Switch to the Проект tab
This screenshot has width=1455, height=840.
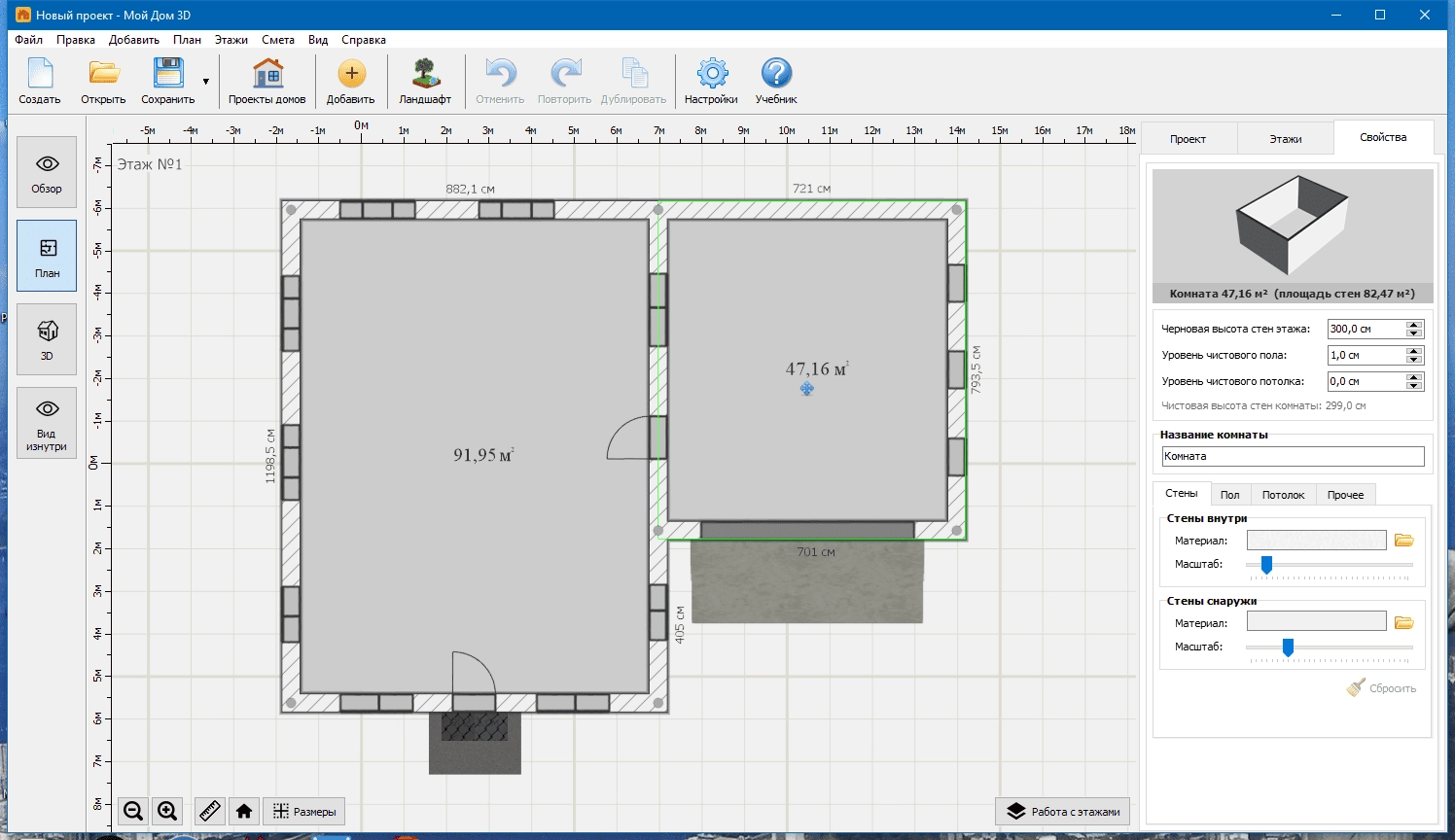(x=1188, y=139)
